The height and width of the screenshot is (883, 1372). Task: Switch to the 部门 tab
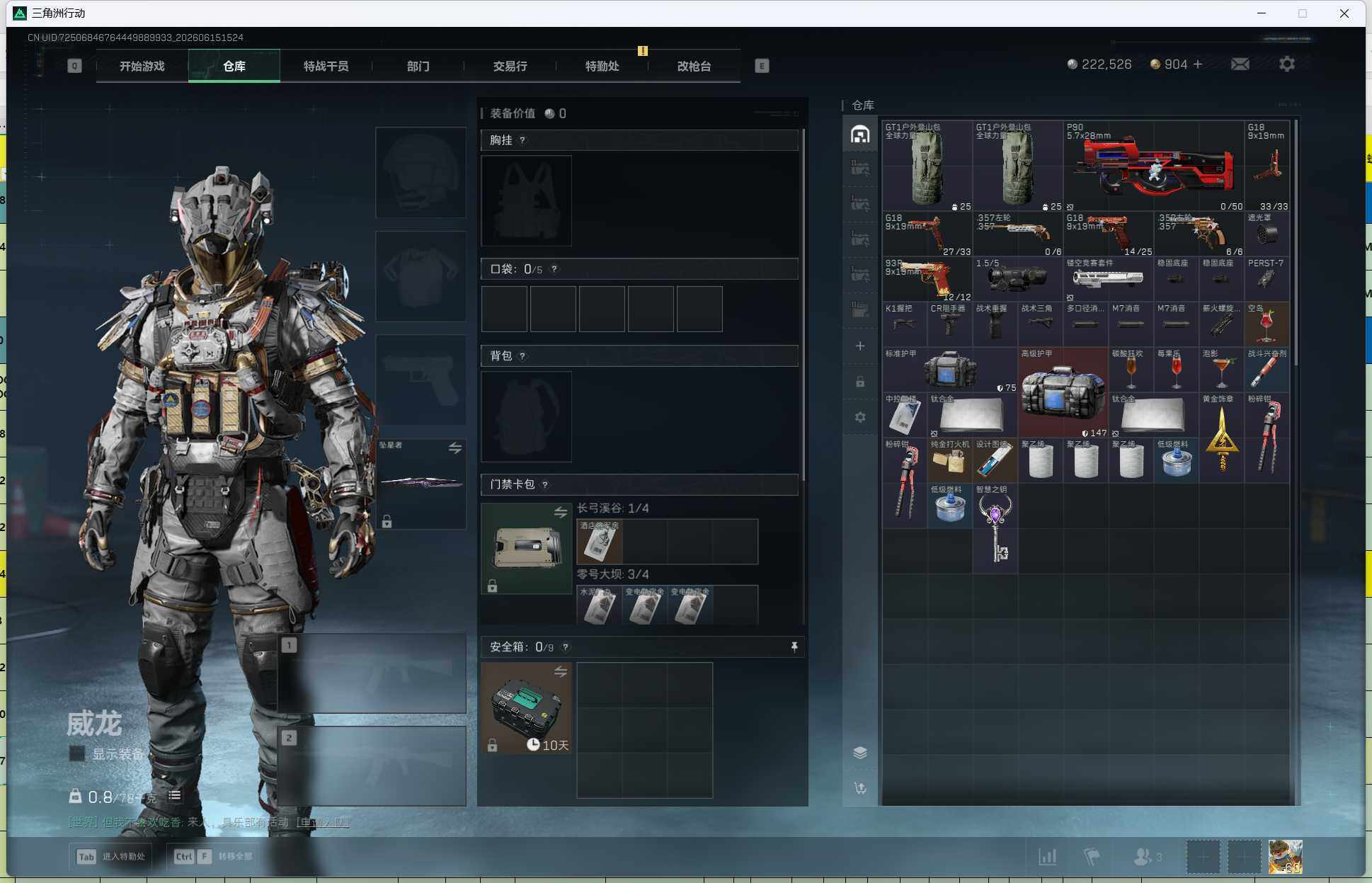pyautogui.click(x=418, y=66)
